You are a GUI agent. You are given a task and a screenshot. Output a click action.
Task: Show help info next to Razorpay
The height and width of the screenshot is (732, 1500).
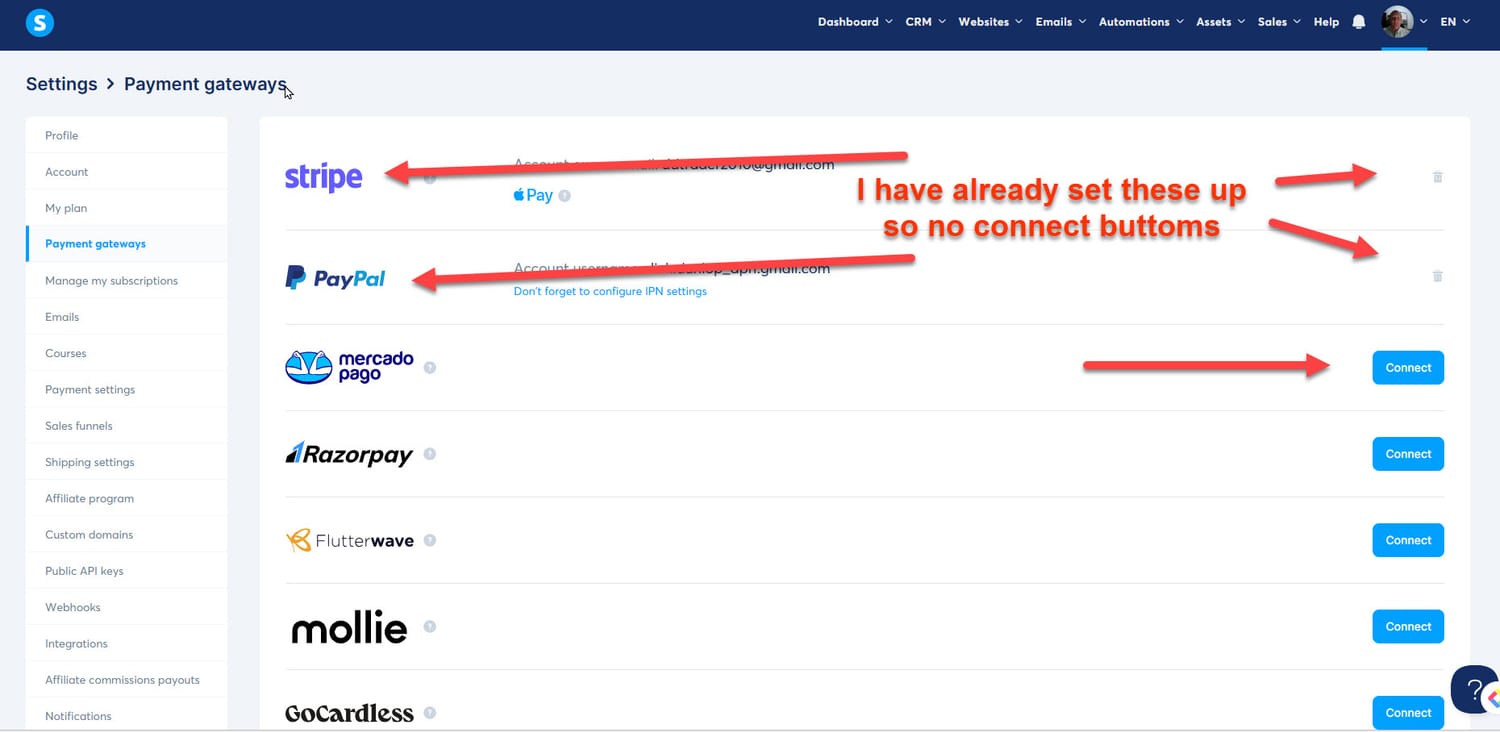(430, 454)
